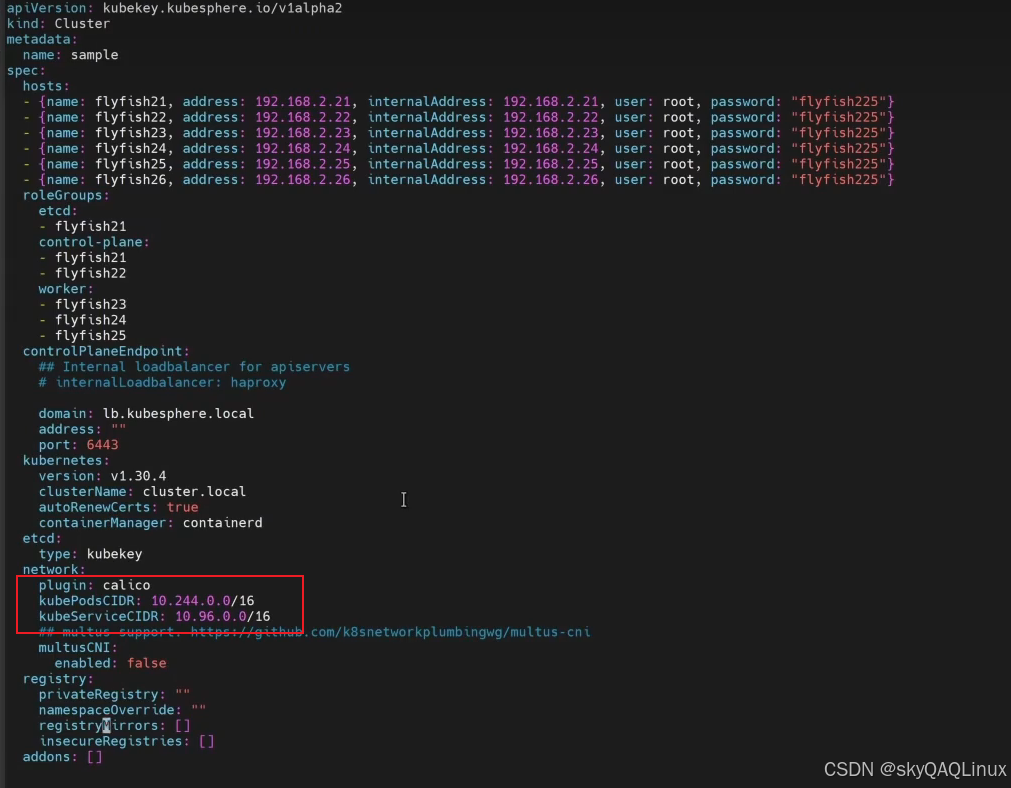Viewport: 1011px width, 788px height.
Task: Click kubeServiceCIDR value 10.96.0.0/16
Action: coord(222,616)
